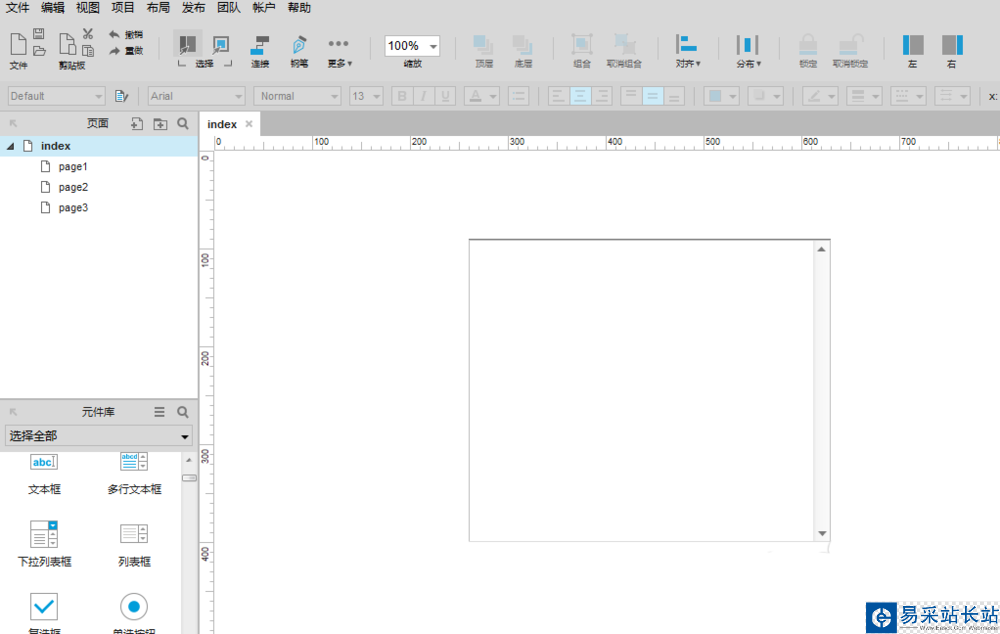Viewport: 1000px width, 634px height.
Task: Collapse the index tree node
Action: [10, 146]
